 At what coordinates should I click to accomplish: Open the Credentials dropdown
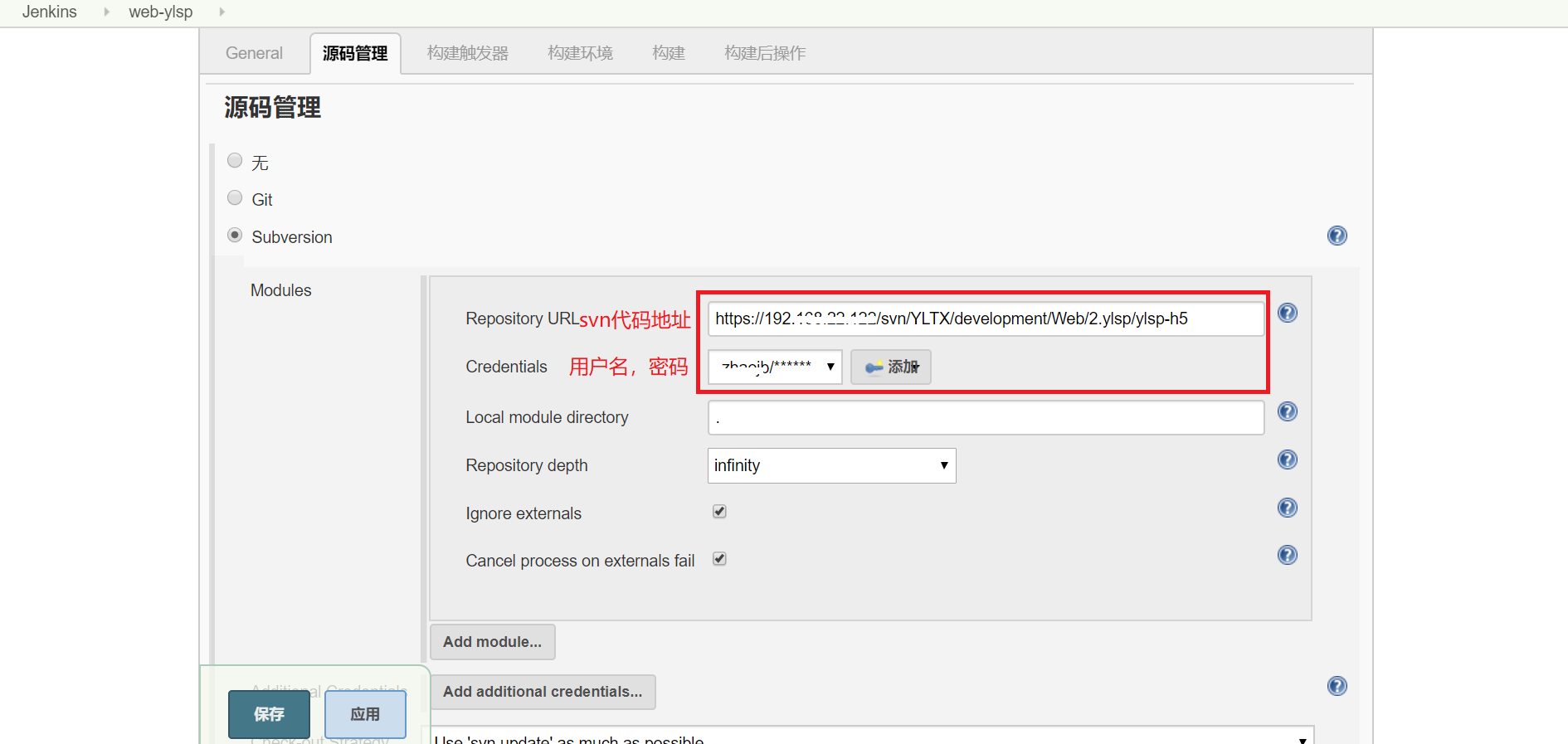click(775, 367)
